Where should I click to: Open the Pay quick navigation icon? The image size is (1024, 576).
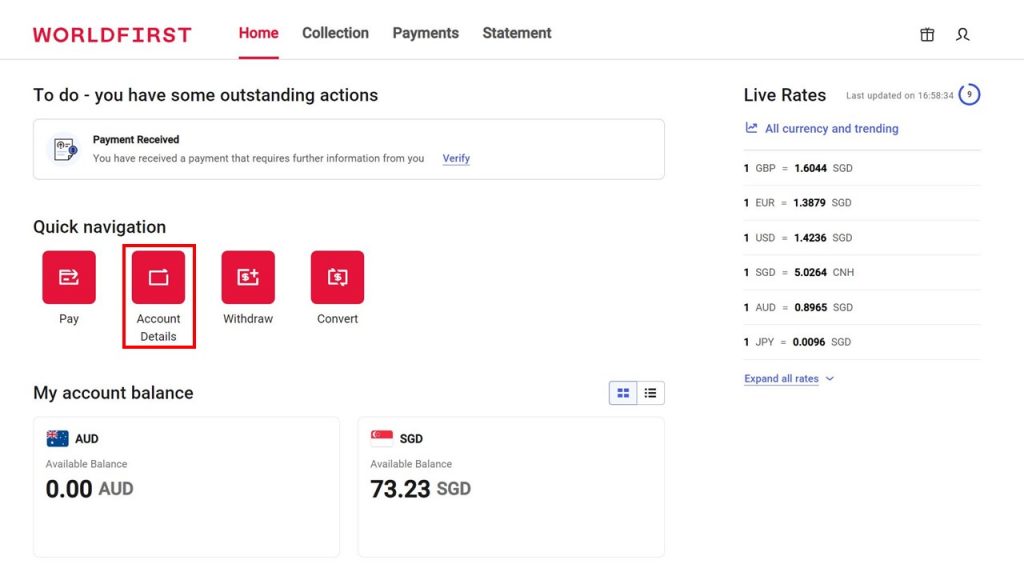[69, 277]
